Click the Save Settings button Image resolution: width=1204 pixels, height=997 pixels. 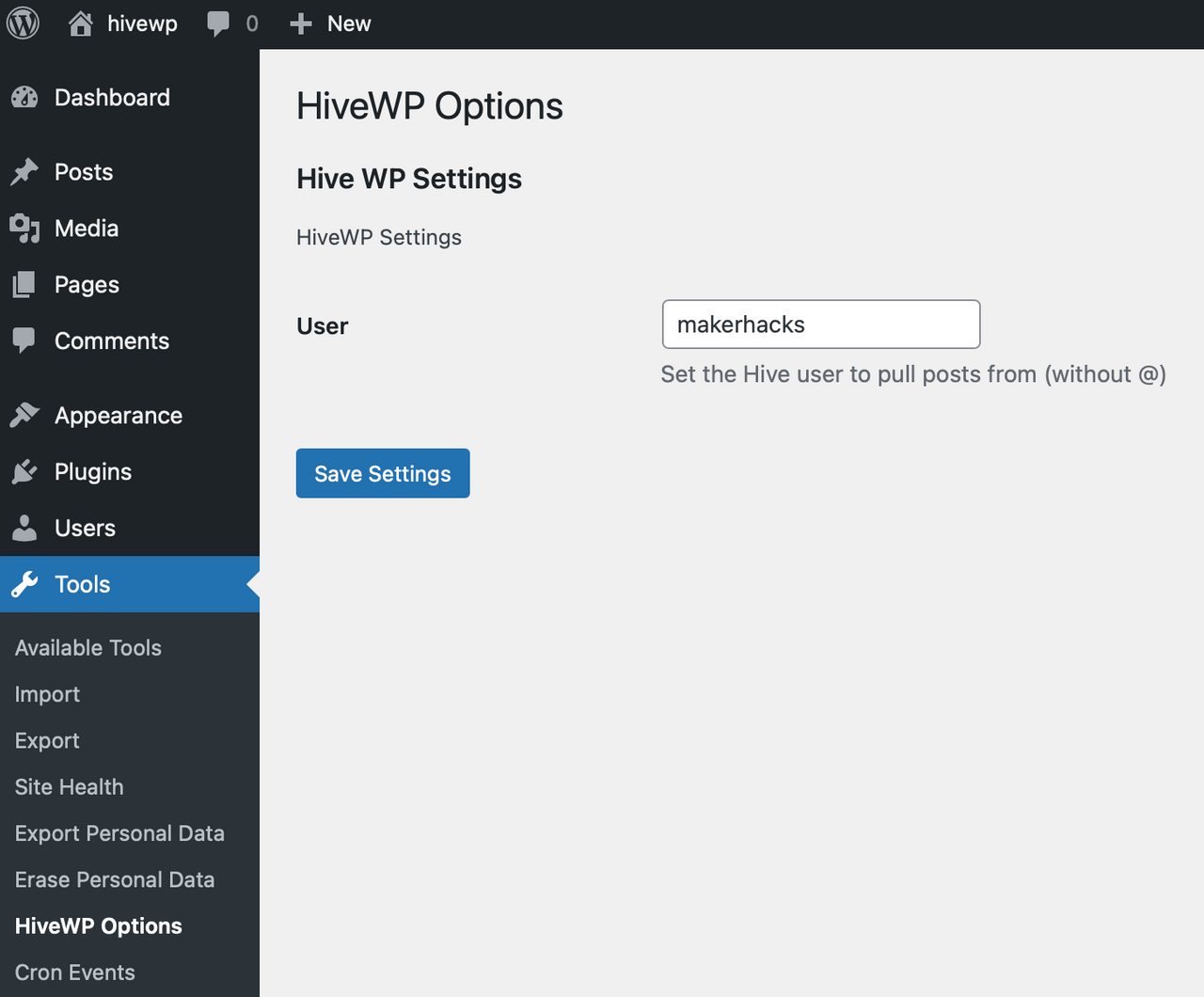click(383, 473)
